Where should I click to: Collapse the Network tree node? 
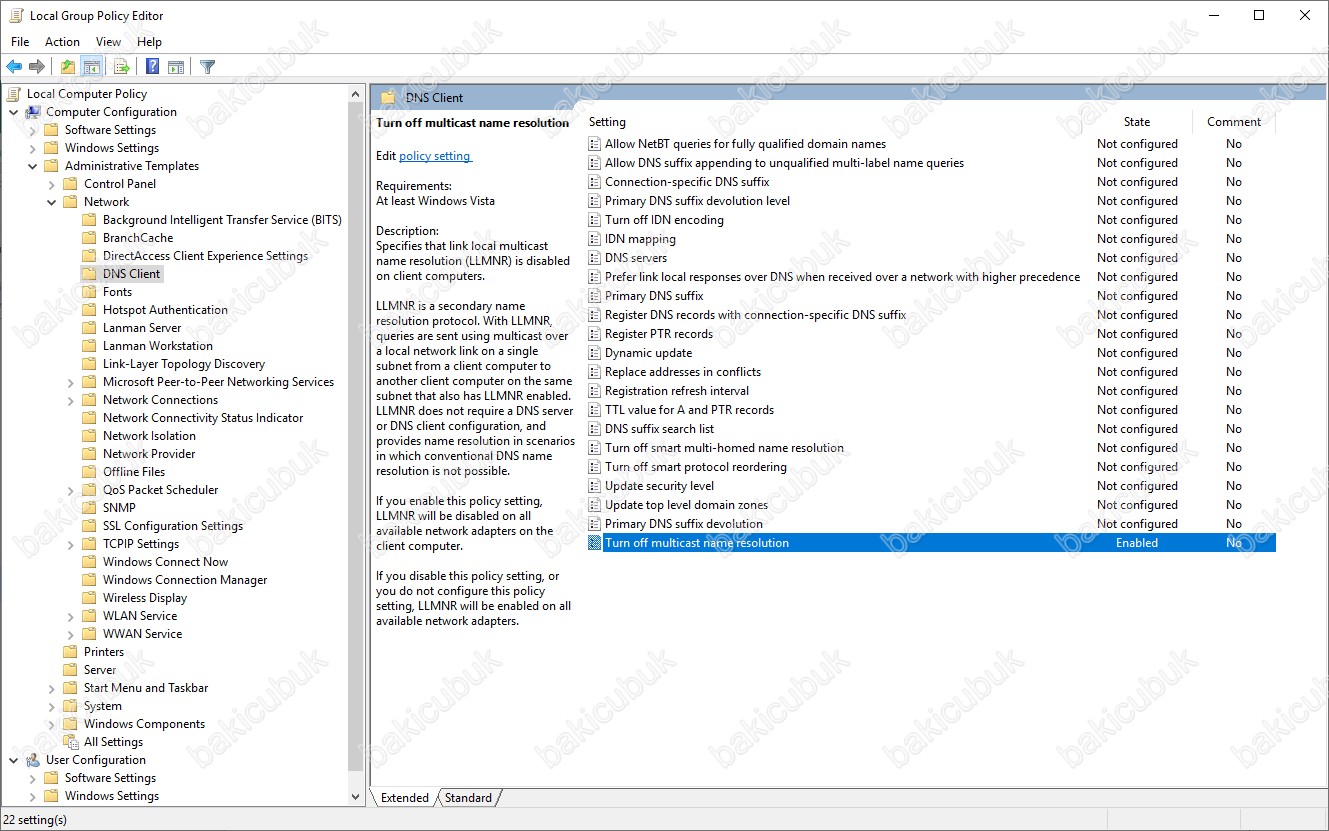coord(52,202)
